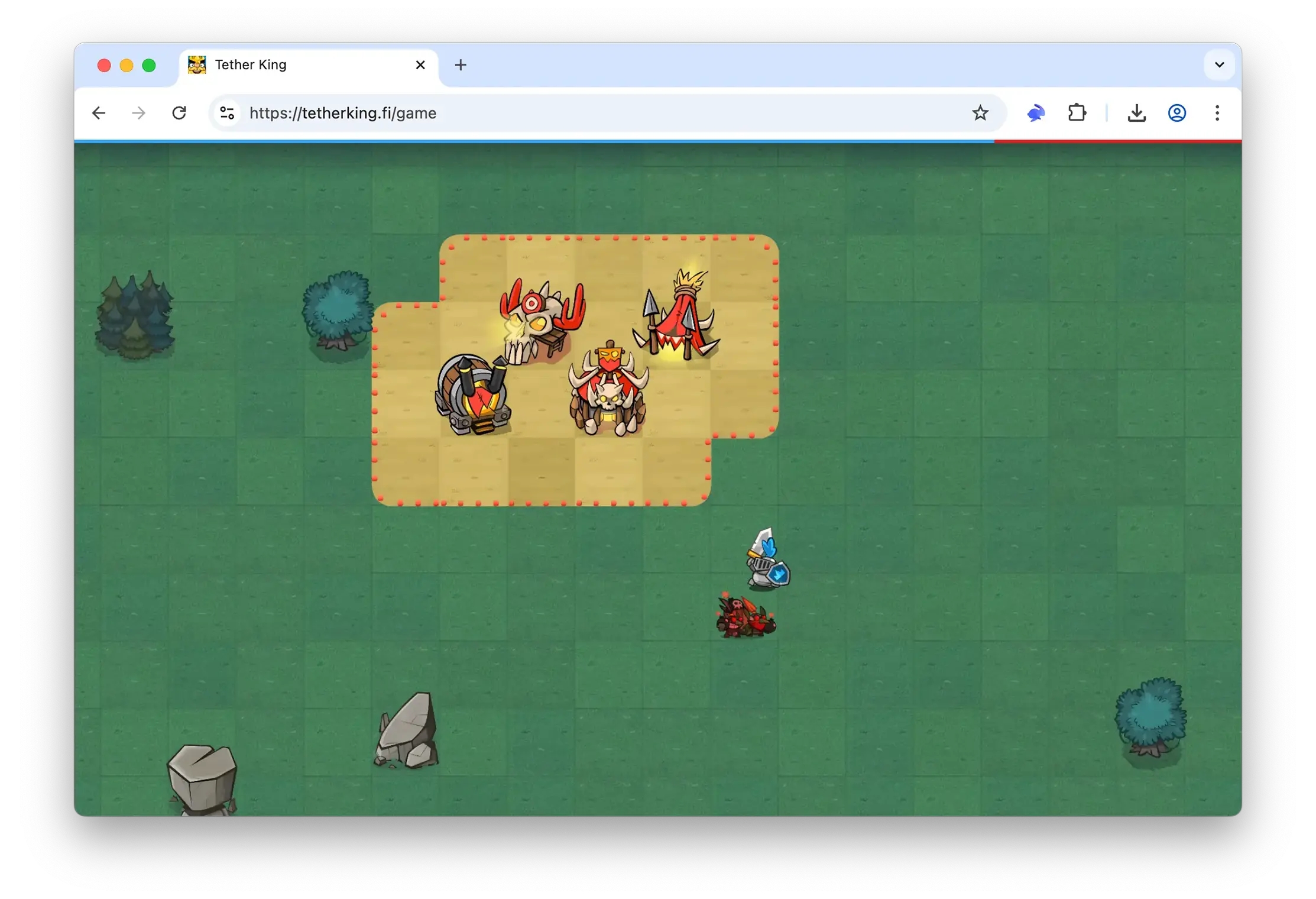Close the Tether King tab
Viewport: 1316px width, 899px height.
coord(420,65)
